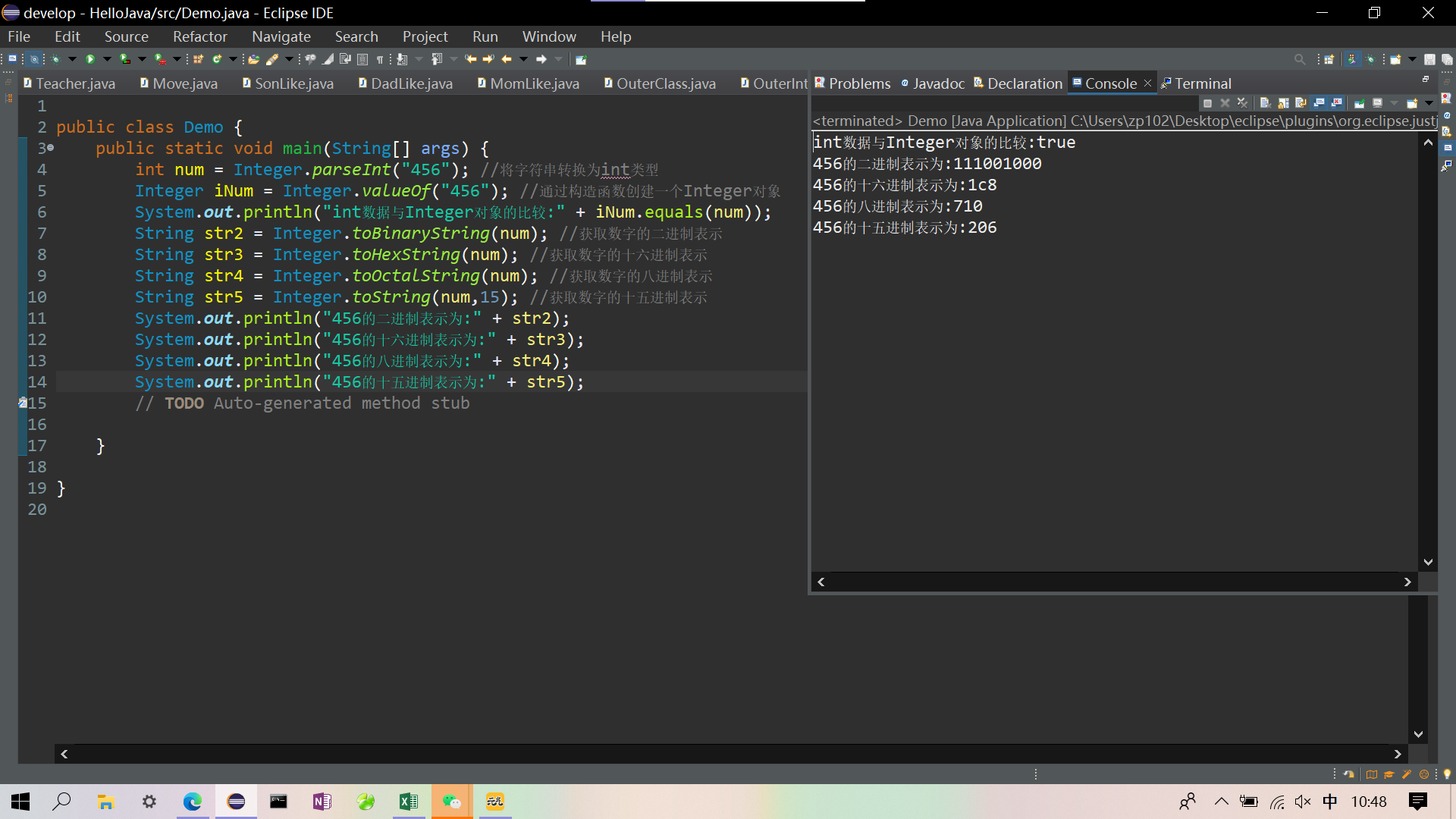The width and height of the screenshot is (1456, 819).
Task: Click the Clear Console icon
Action: 1265,103
